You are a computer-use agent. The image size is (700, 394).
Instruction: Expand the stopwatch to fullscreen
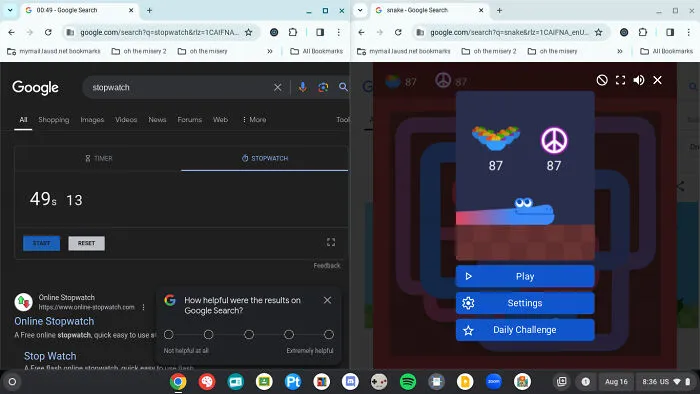(x=331, y=242)
